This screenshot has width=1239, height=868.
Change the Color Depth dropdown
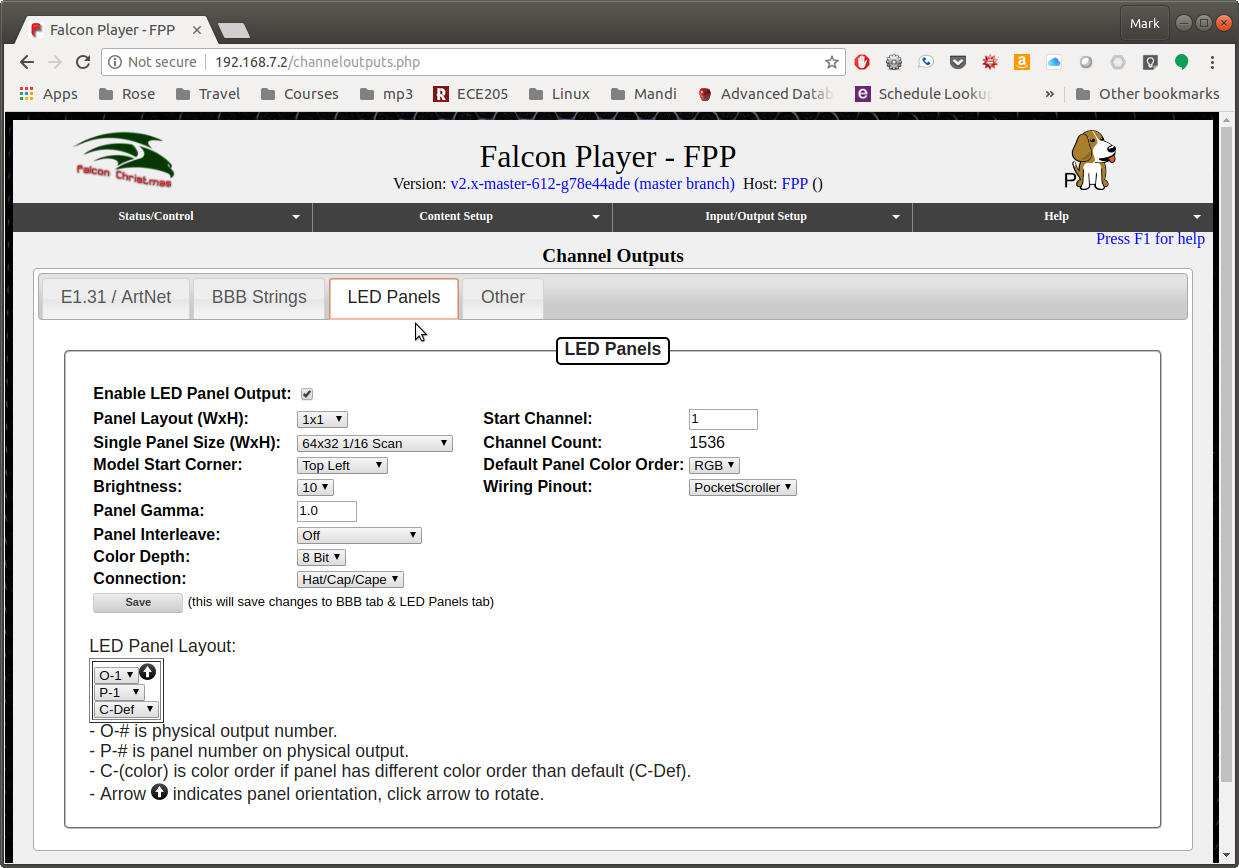point(321,557)
